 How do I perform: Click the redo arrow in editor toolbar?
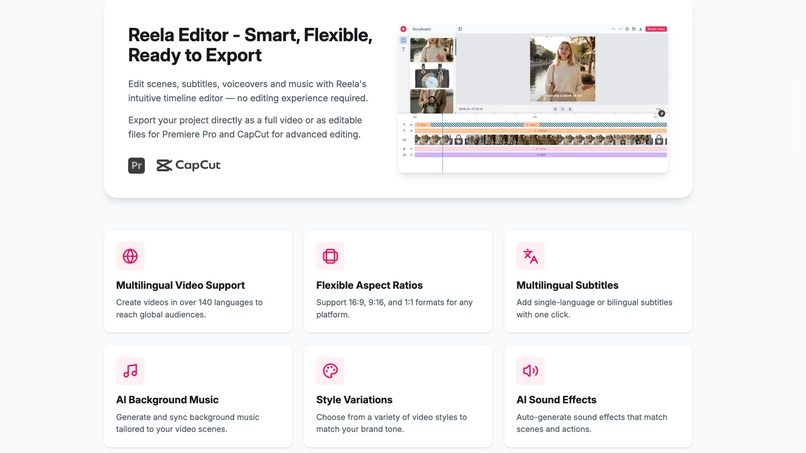coord(620,29)
